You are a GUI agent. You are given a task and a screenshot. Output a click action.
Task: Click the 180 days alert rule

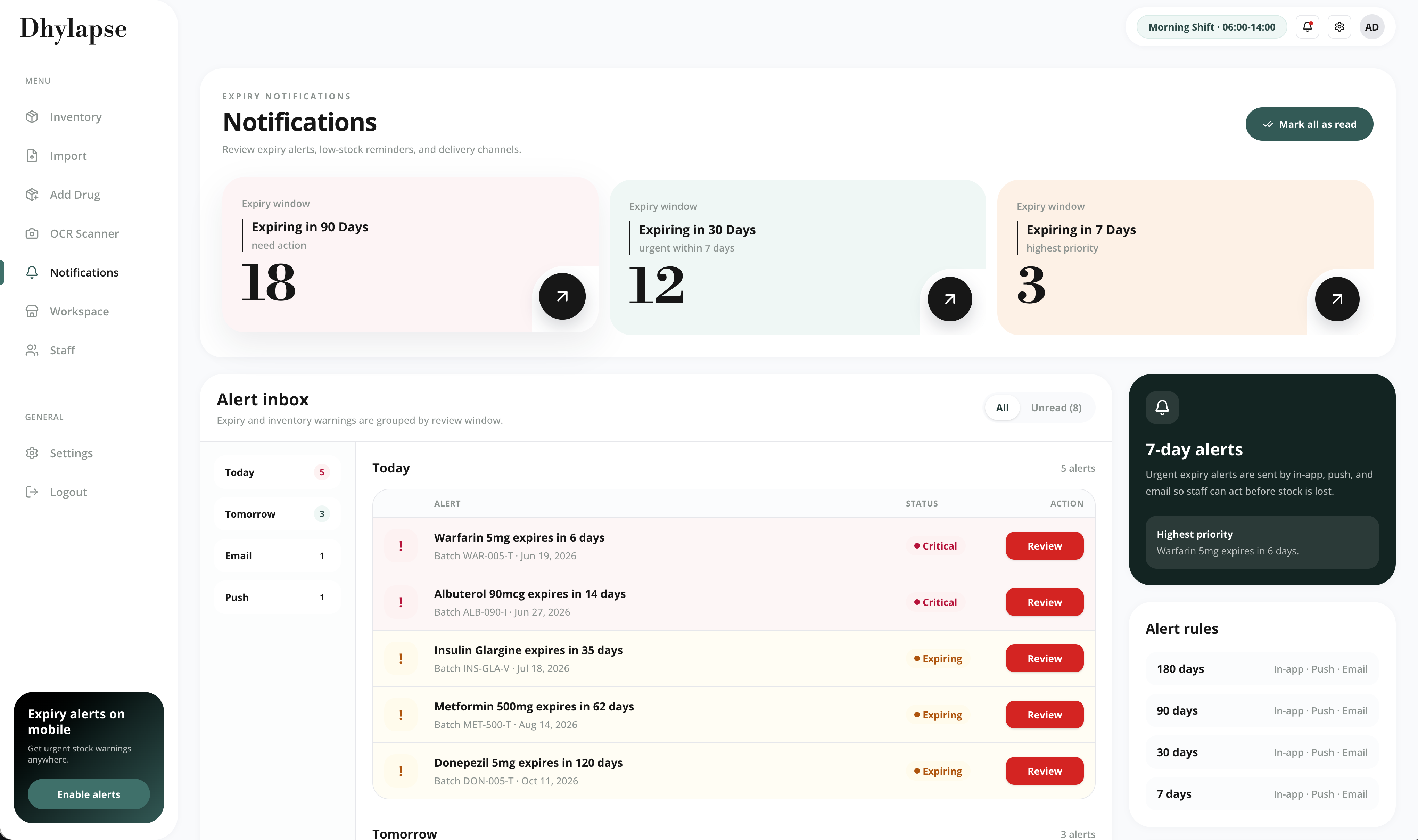(1262, 669)
